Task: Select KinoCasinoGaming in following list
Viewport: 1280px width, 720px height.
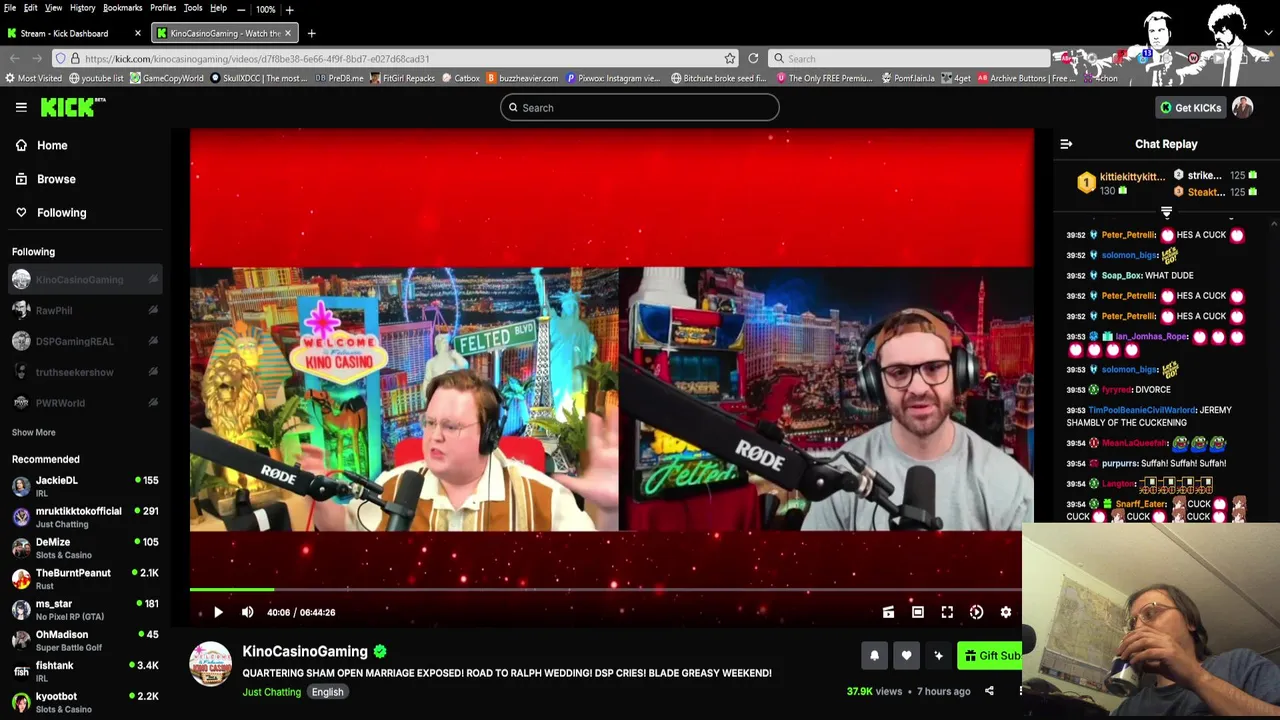Action: coord(84,280)
